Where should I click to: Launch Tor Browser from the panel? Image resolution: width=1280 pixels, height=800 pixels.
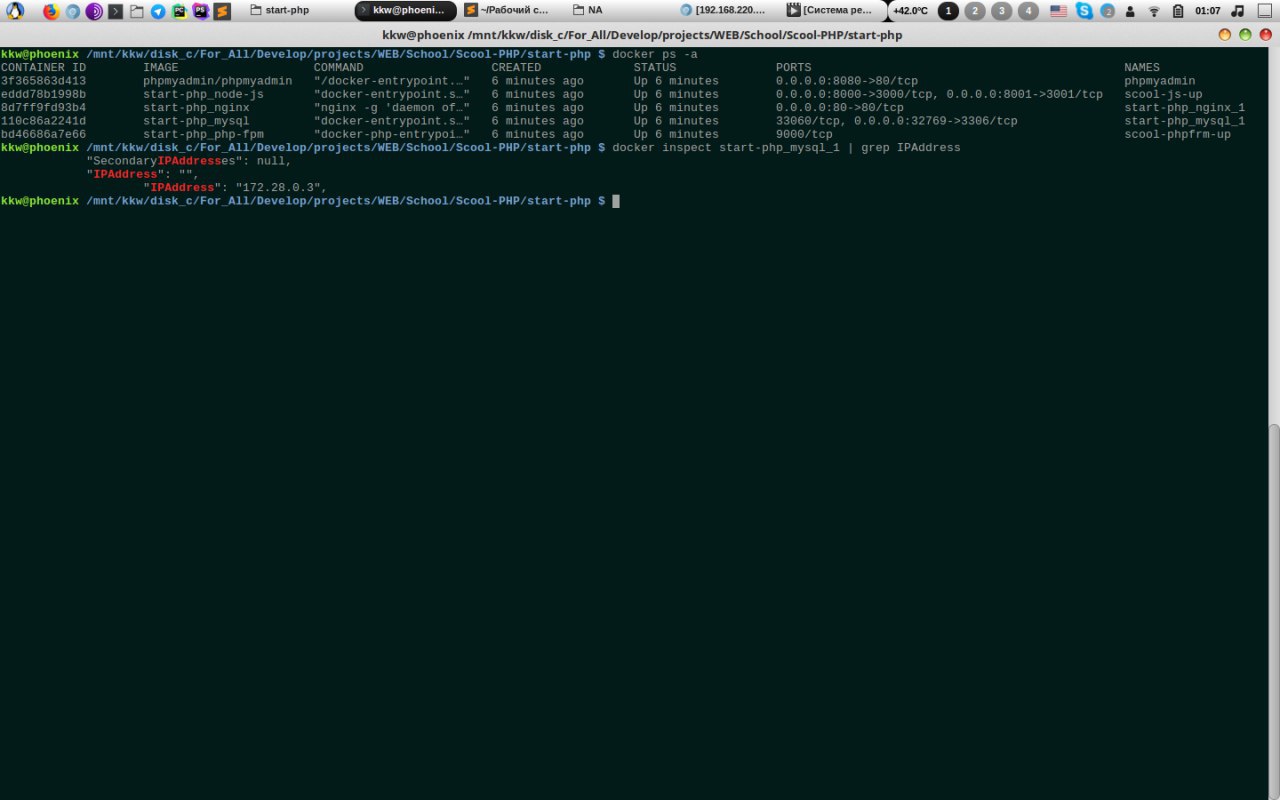click(x=94, y=11)
